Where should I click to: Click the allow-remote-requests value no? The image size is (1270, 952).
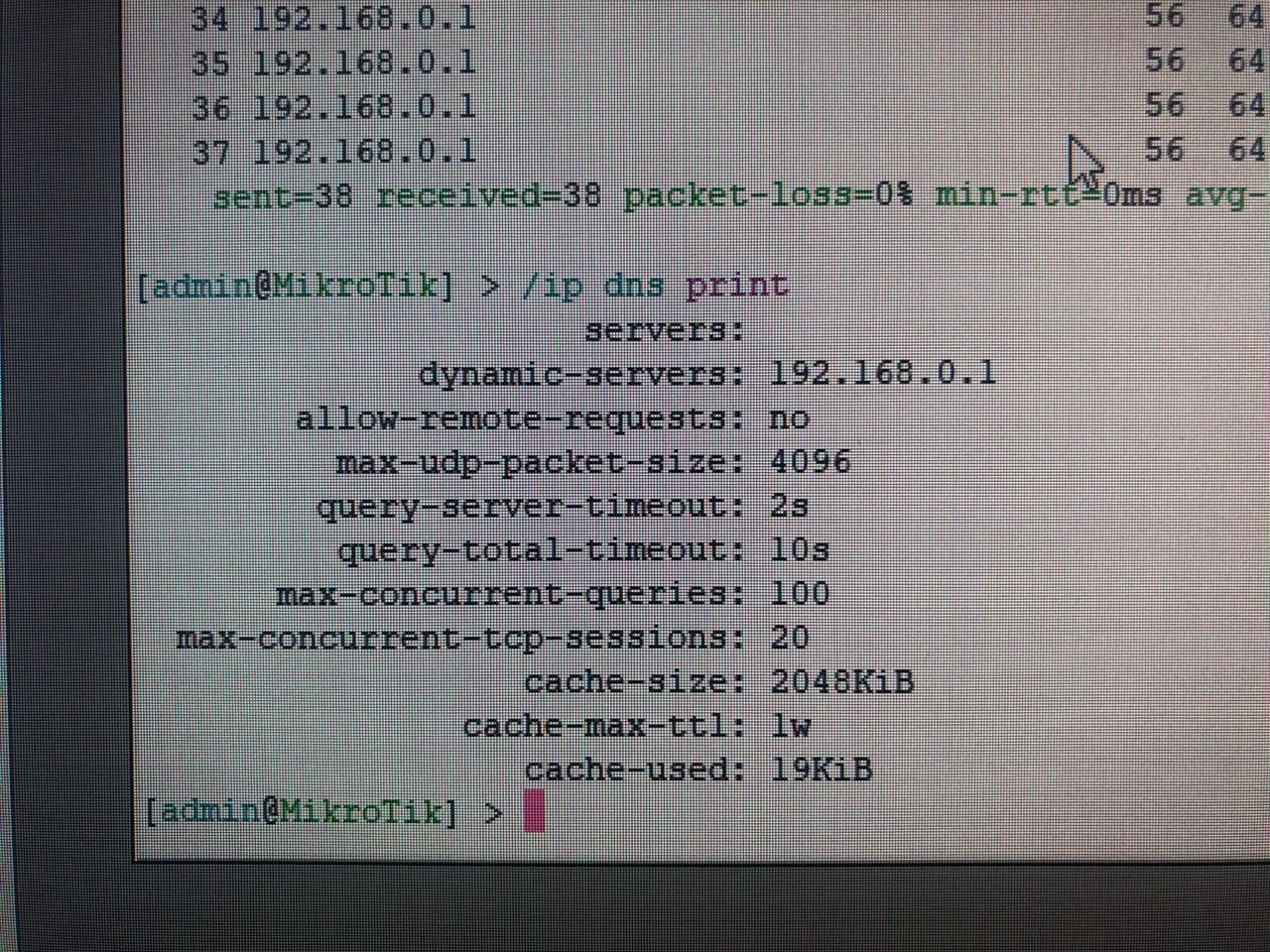coord(790,417)
